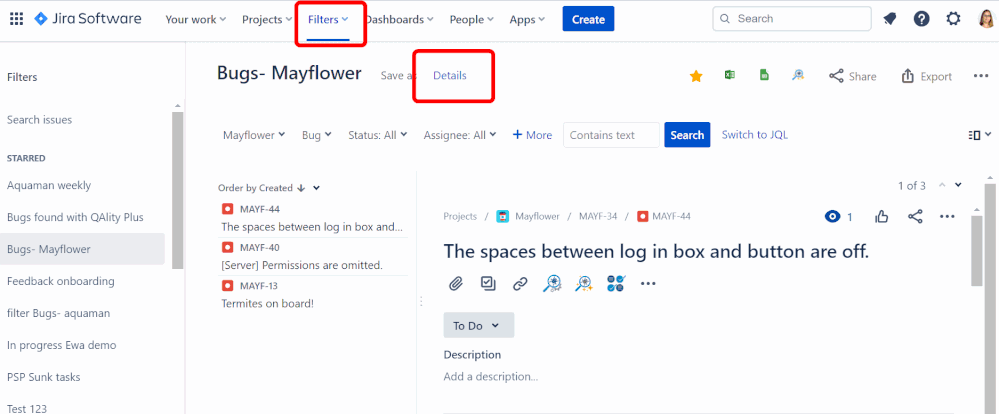Image resolution: width=999 pixels, height=414 pixels.
Task: Change the To Do status dropdown
Action: pyautogui.click(x=478, y=325)
